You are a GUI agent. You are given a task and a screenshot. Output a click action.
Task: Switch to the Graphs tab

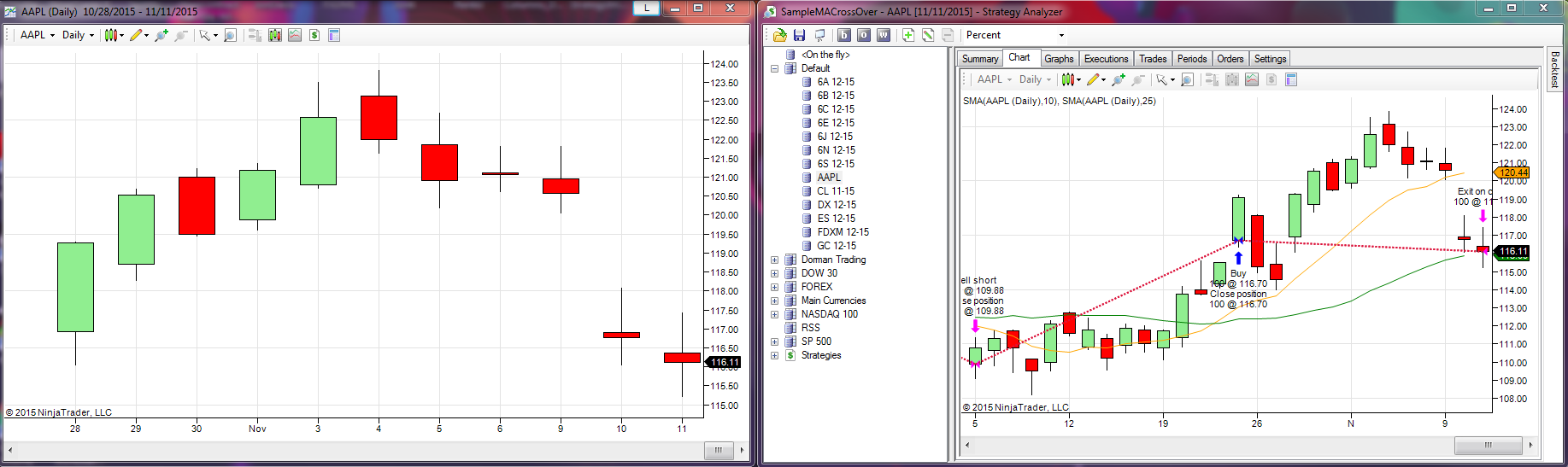pos(1059,59)
